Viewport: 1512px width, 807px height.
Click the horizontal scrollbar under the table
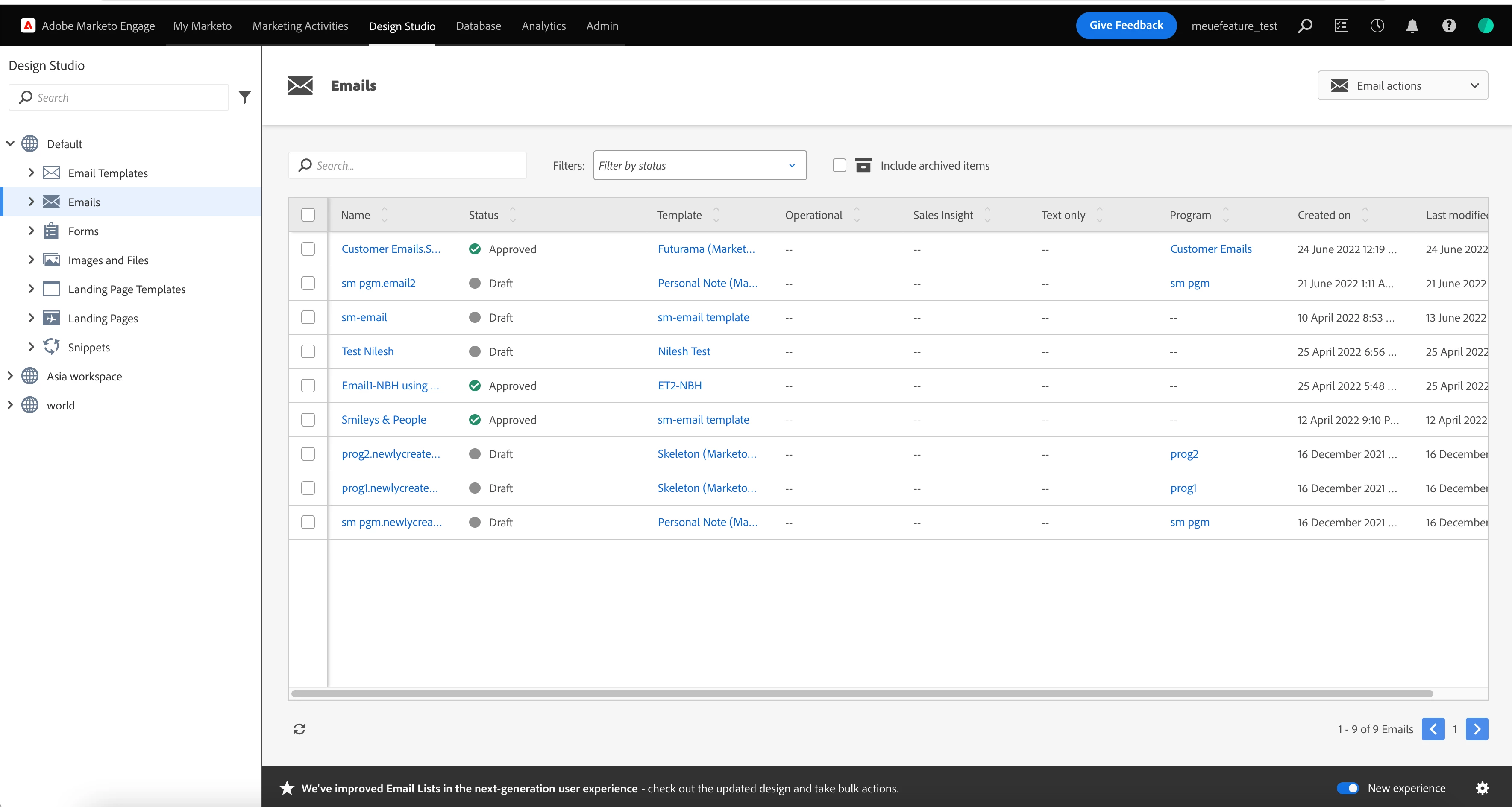862,694
